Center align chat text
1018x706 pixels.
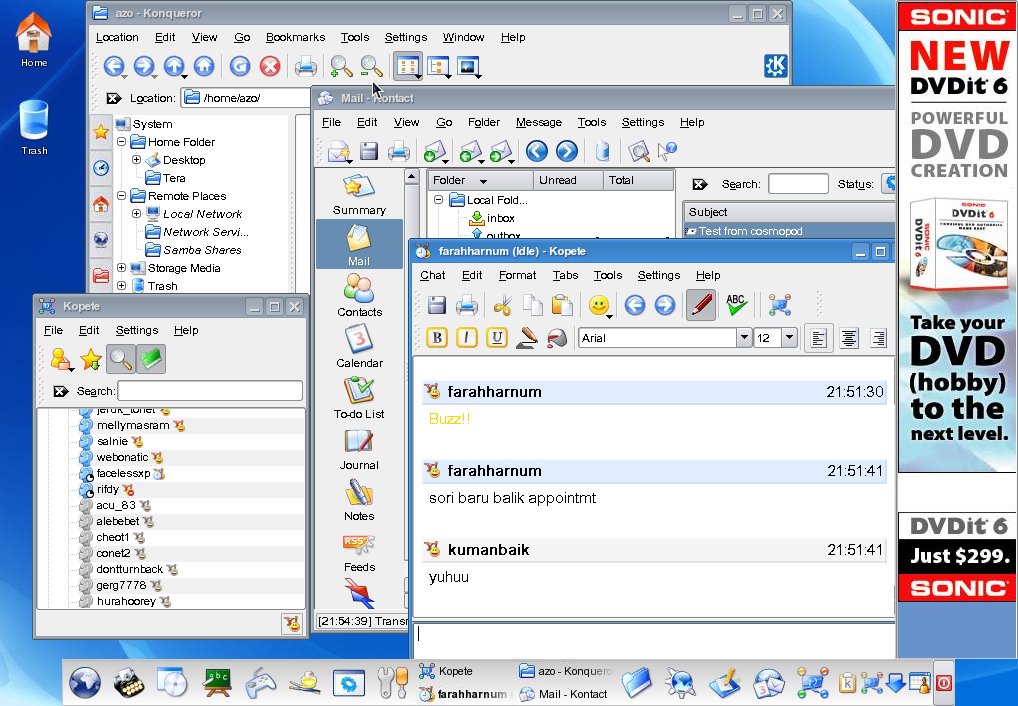849,338
